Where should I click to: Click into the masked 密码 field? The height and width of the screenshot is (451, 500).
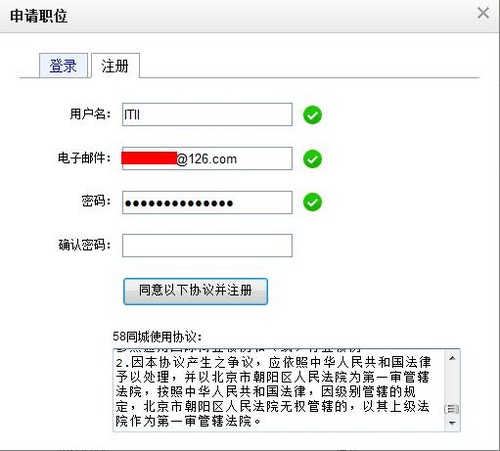point(207,202)
